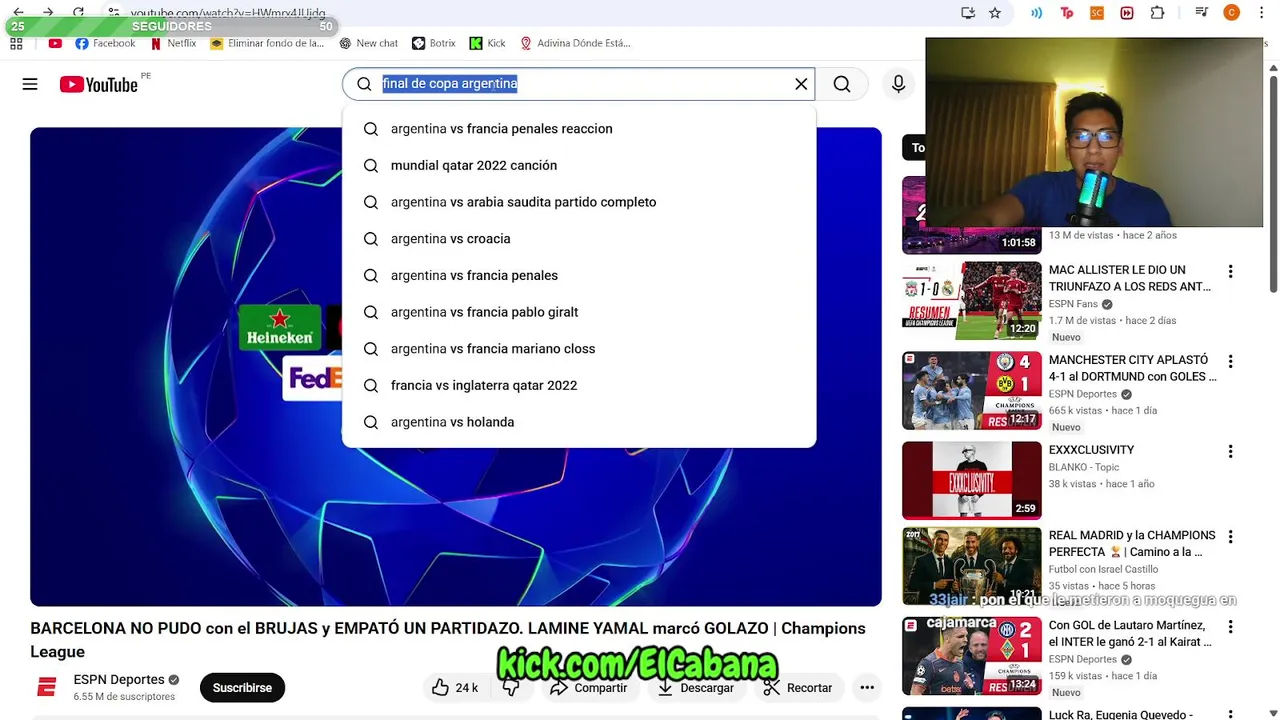
Task: Click the Descargar download button
Action: pos(695,688)
